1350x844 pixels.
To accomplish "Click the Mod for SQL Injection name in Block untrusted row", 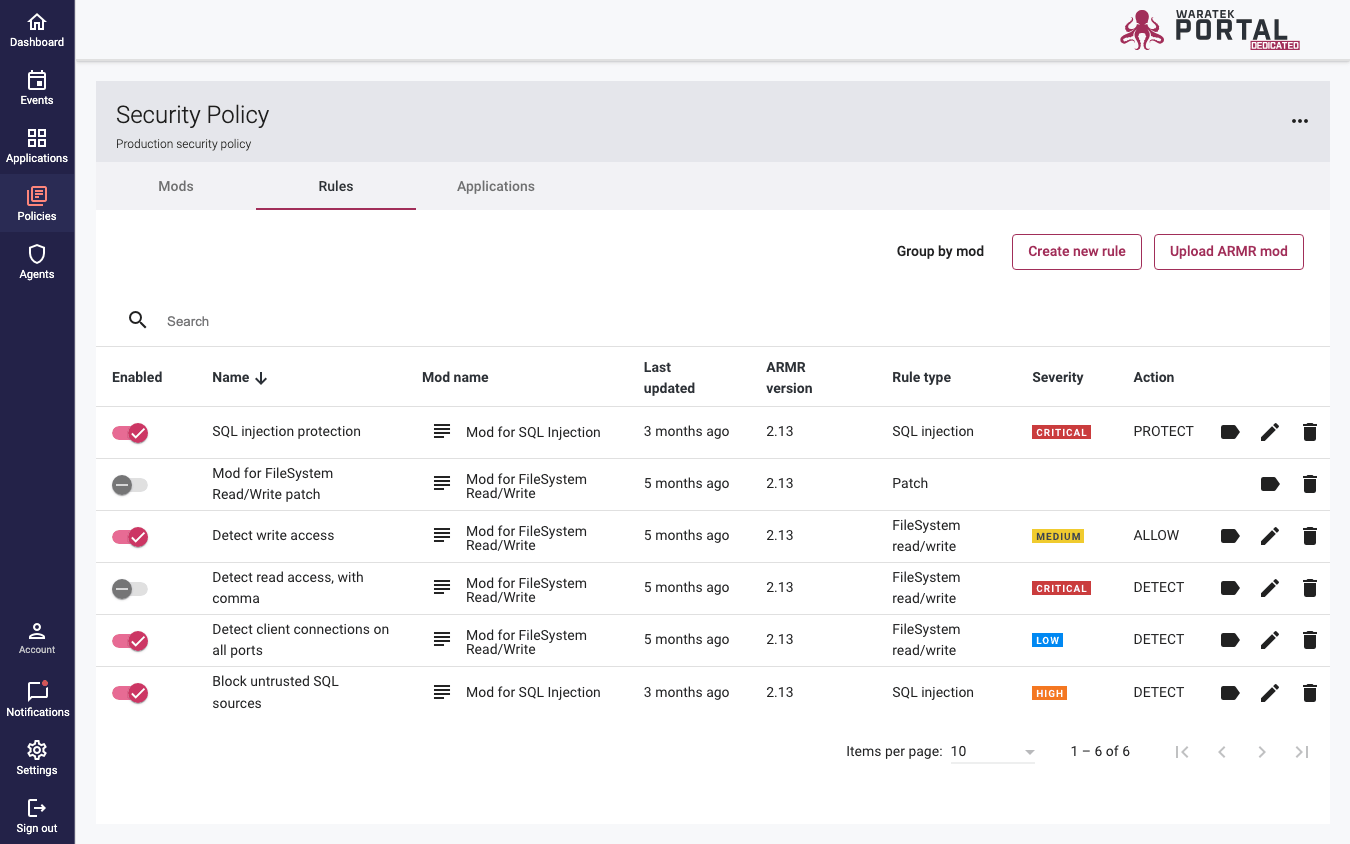I will click(533, 692).
